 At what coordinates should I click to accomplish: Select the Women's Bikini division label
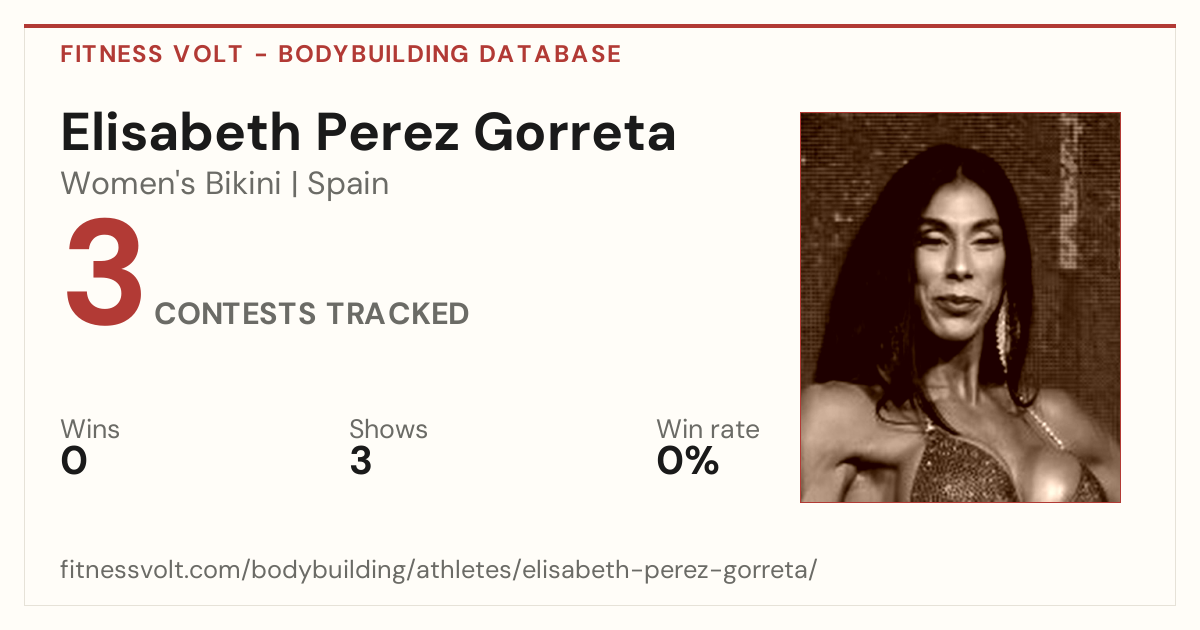pyautogui.click(x=171, y=184)
